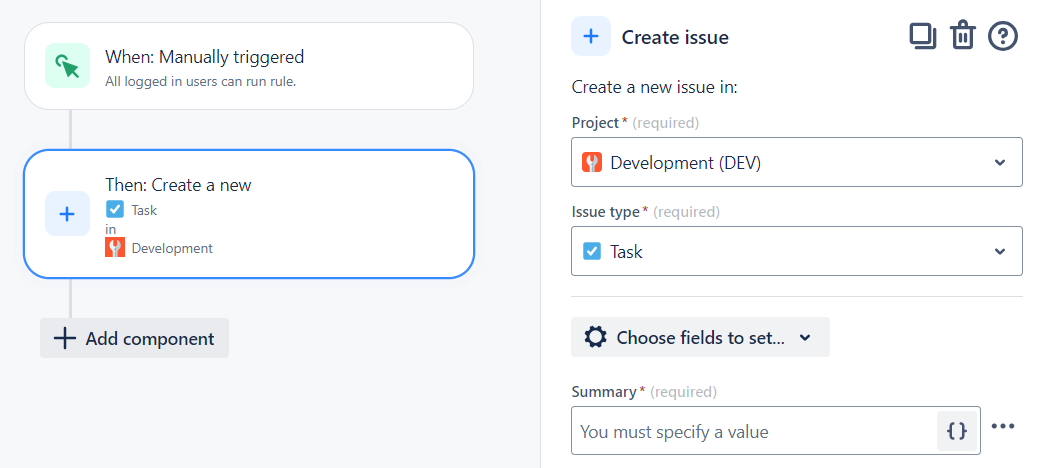Viewport: 1045px width, 468px height.
Task: Delete the component with trash icon
Action: click(x=962, y=36)
